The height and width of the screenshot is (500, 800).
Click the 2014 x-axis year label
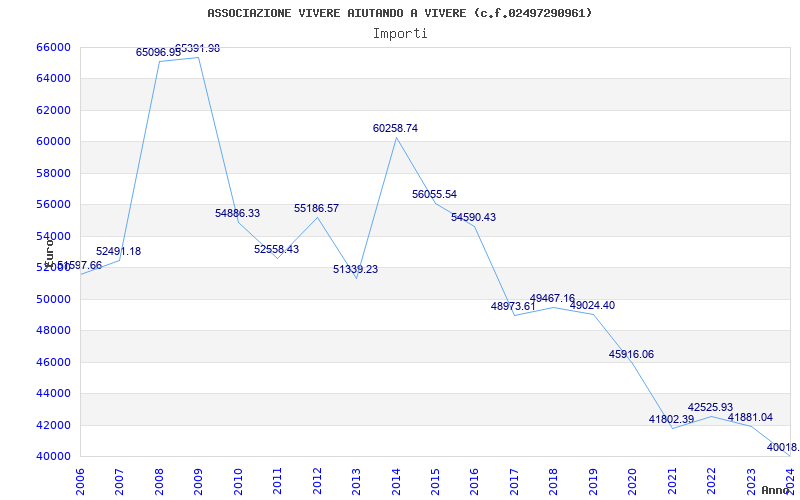point(396,480)
